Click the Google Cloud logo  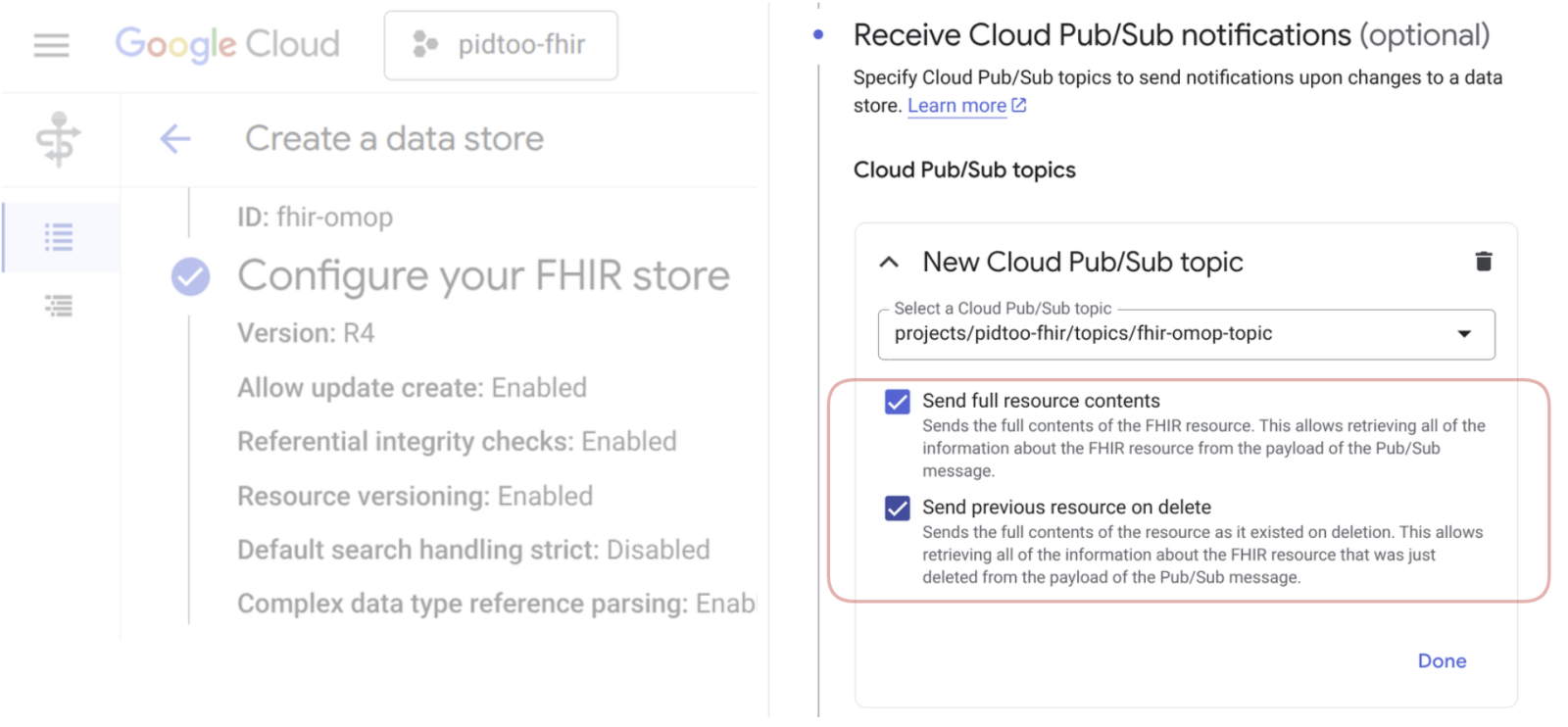pyautogui.click(x=227, y=44)
